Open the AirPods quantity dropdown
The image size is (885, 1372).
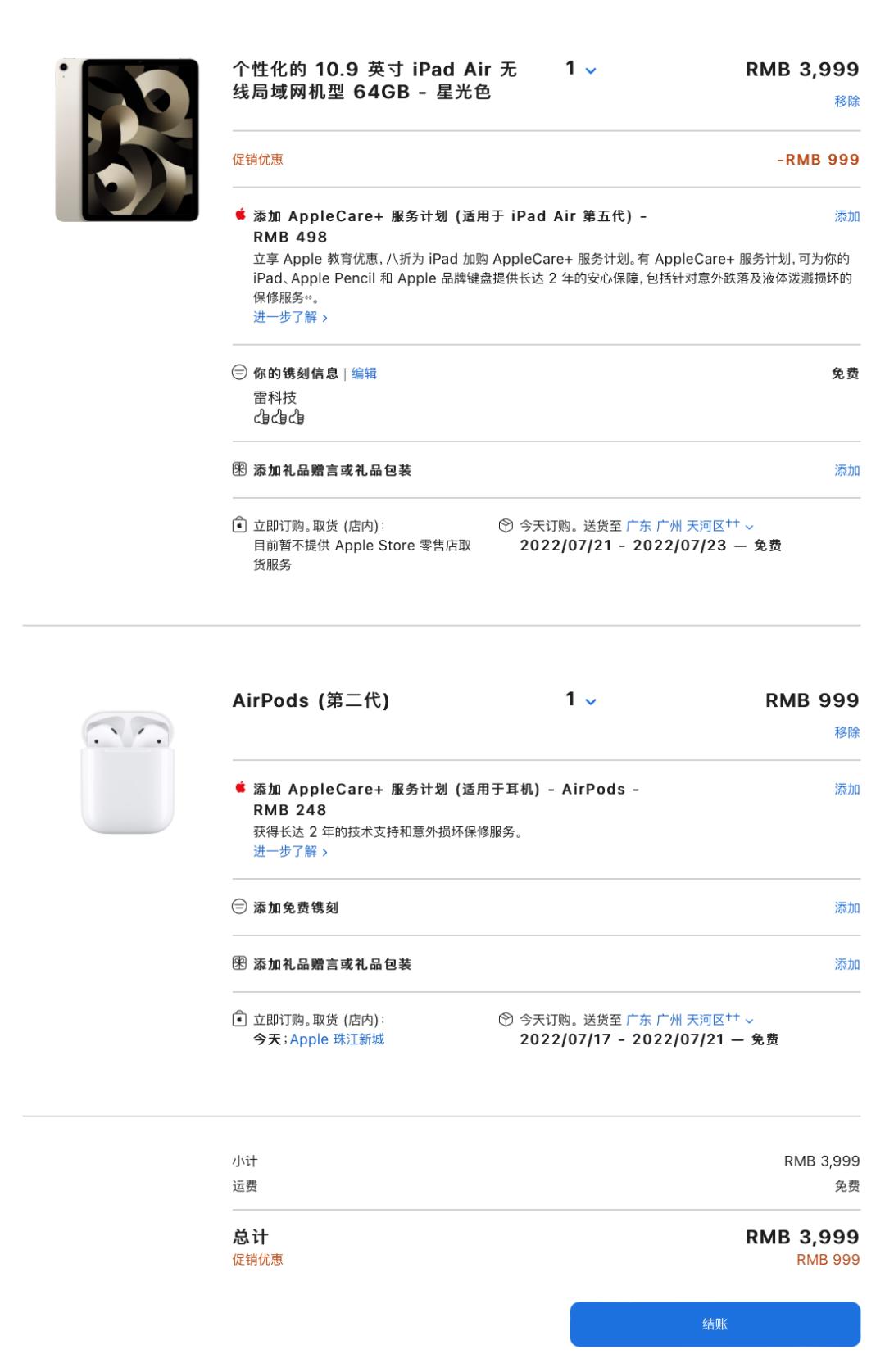pyautogui.click(x=581, y=700)
